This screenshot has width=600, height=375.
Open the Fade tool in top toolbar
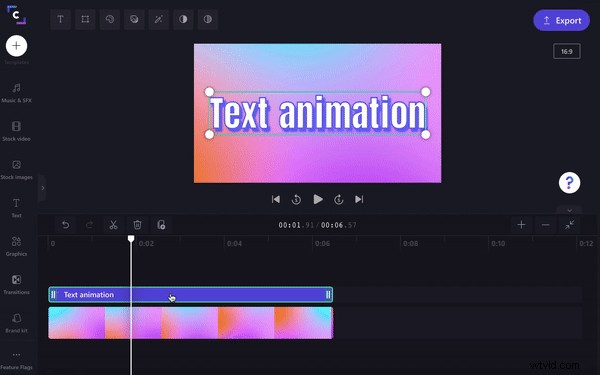(207, 19)
